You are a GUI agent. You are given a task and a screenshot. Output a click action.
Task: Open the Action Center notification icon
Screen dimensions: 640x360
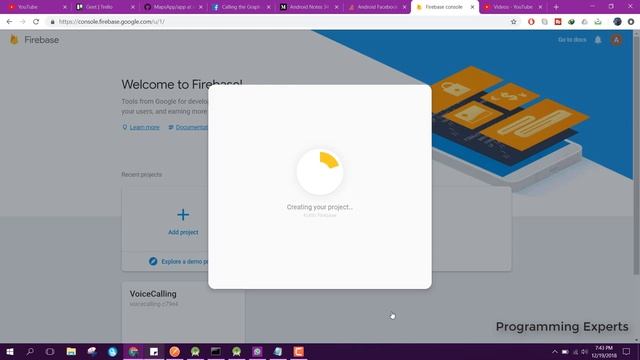tap(626, 351)
